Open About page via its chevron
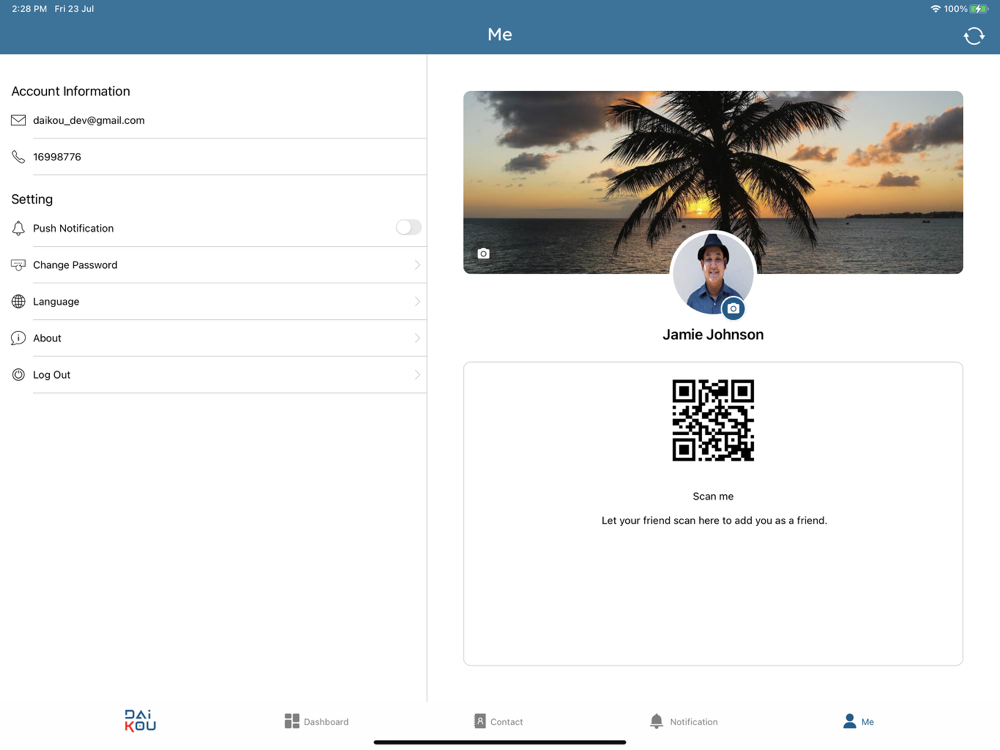This screenshot has height=750, width=1000. coord(417,338)
